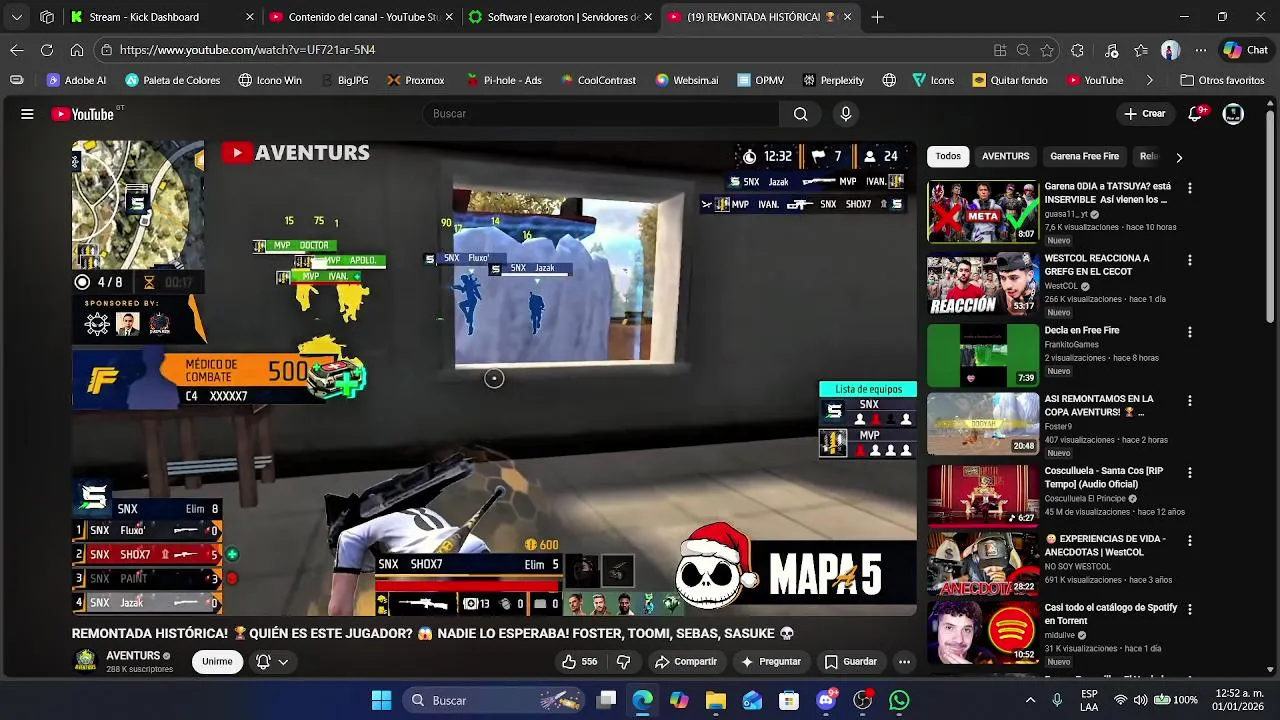The width and height of the screenshot is (1280, 720).
Task: Open the EXPERIENCIAS DE VIDA video thumbnail
Action: (983, 565)
